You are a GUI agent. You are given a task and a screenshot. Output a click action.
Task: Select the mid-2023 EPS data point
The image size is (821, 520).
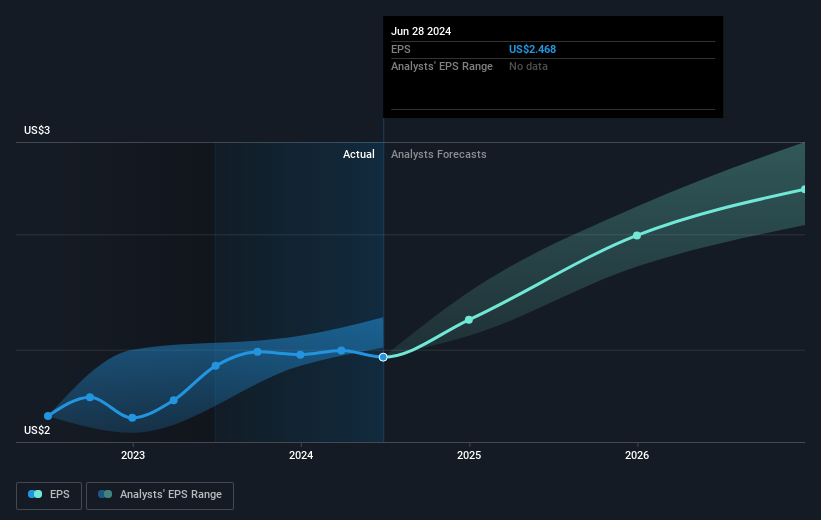click(x=216, y=366)
